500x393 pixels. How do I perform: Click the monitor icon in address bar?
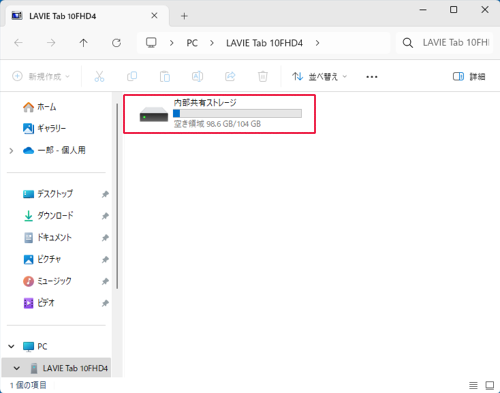[151, 43]
